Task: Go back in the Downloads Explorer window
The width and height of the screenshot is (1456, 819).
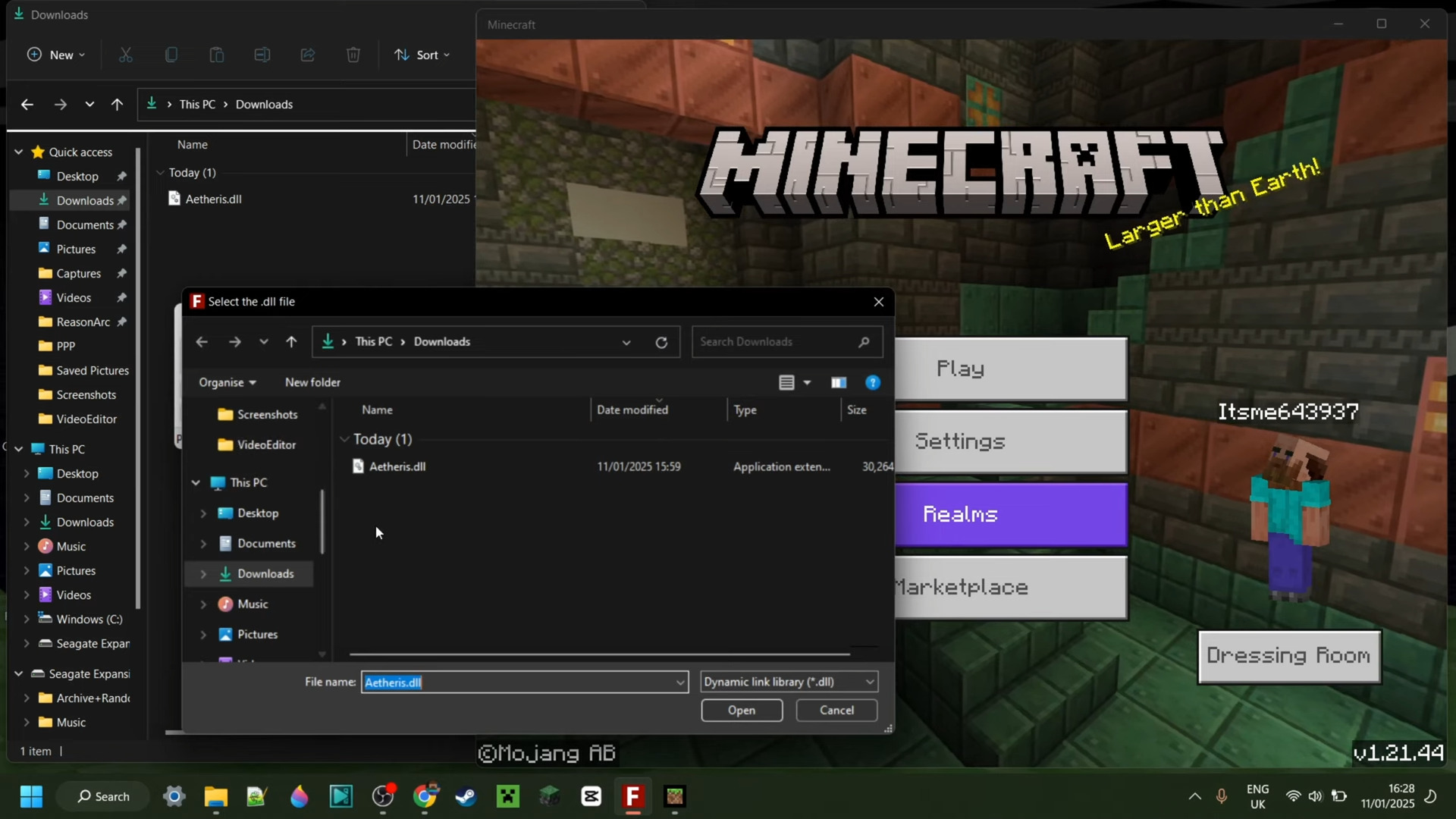Action: (x=27, y=105)
